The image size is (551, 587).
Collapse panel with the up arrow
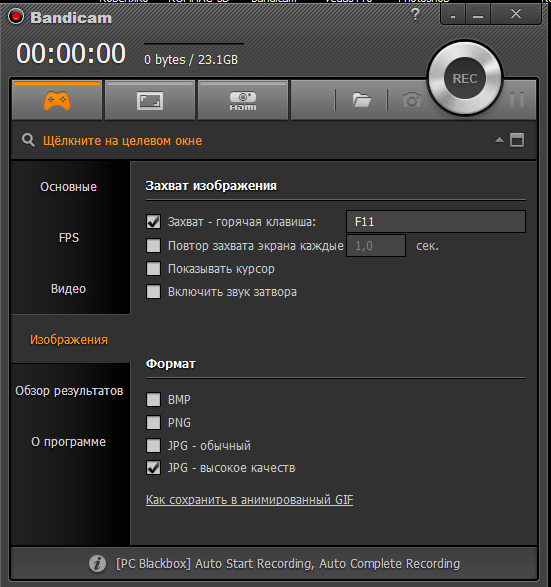(499, 140)
